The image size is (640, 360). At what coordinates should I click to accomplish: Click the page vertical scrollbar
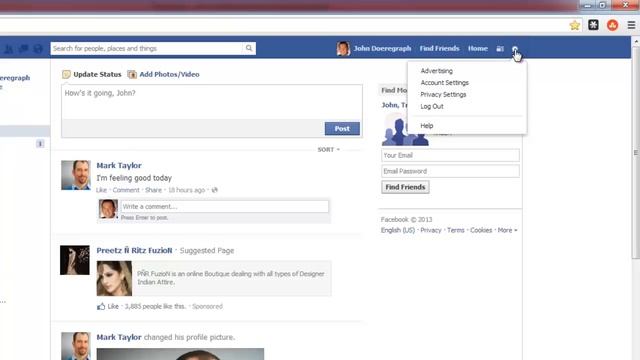point(636,152)
